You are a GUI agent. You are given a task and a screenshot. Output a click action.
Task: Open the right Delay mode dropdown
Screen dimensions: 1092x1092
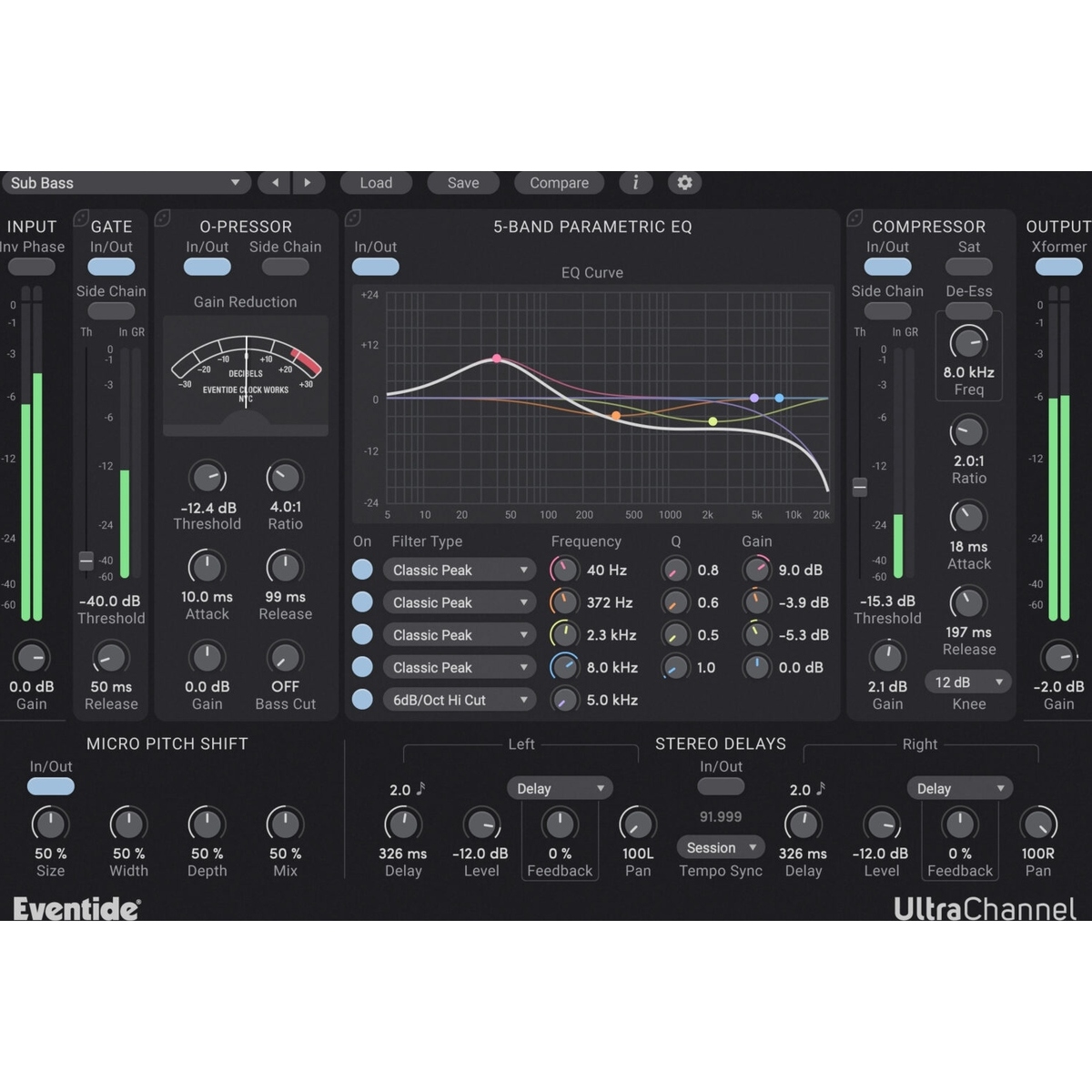coord(959,788)
